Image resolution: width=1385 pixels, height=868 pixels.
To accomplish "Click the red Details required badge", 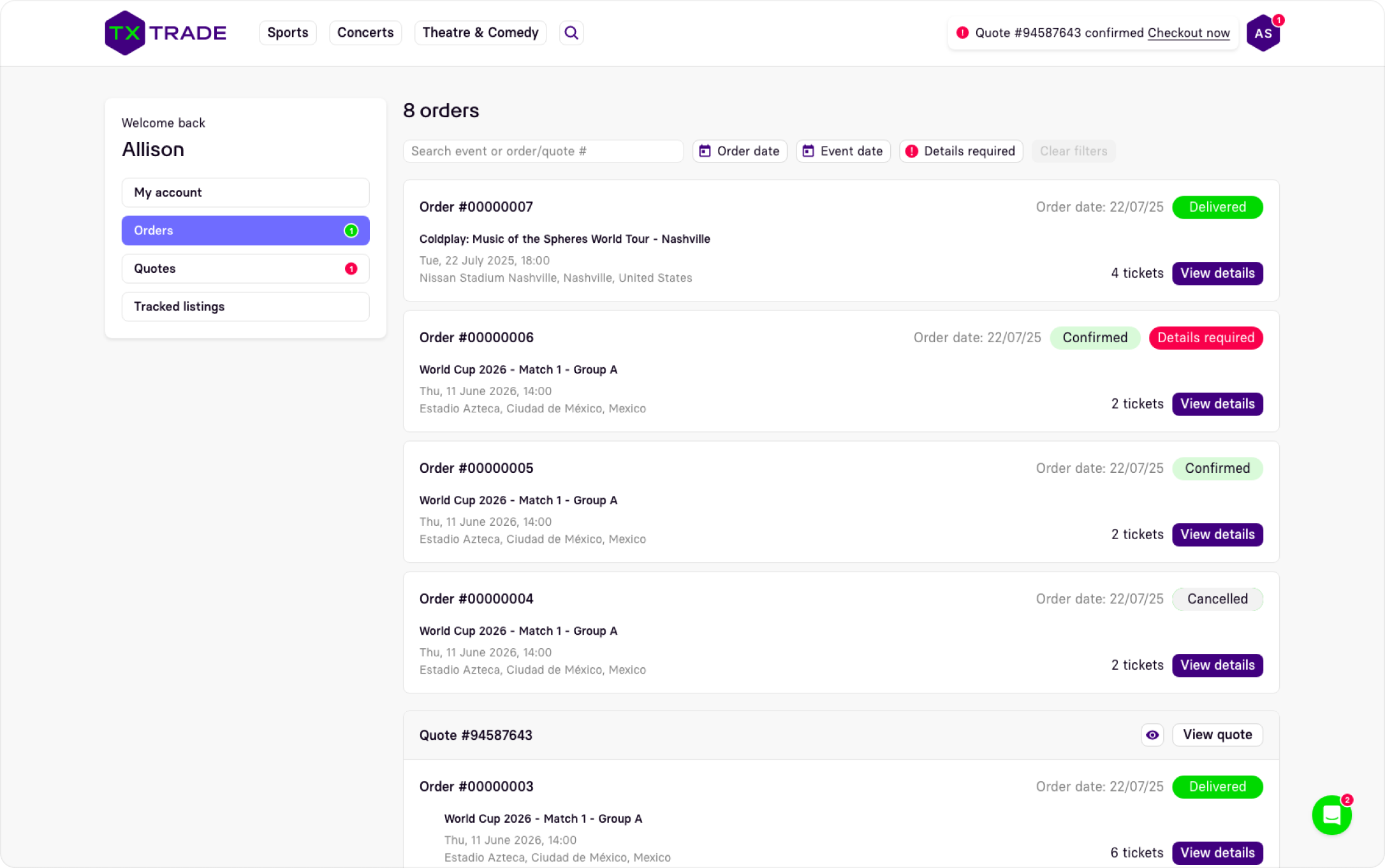I will tap(1205, 338).
